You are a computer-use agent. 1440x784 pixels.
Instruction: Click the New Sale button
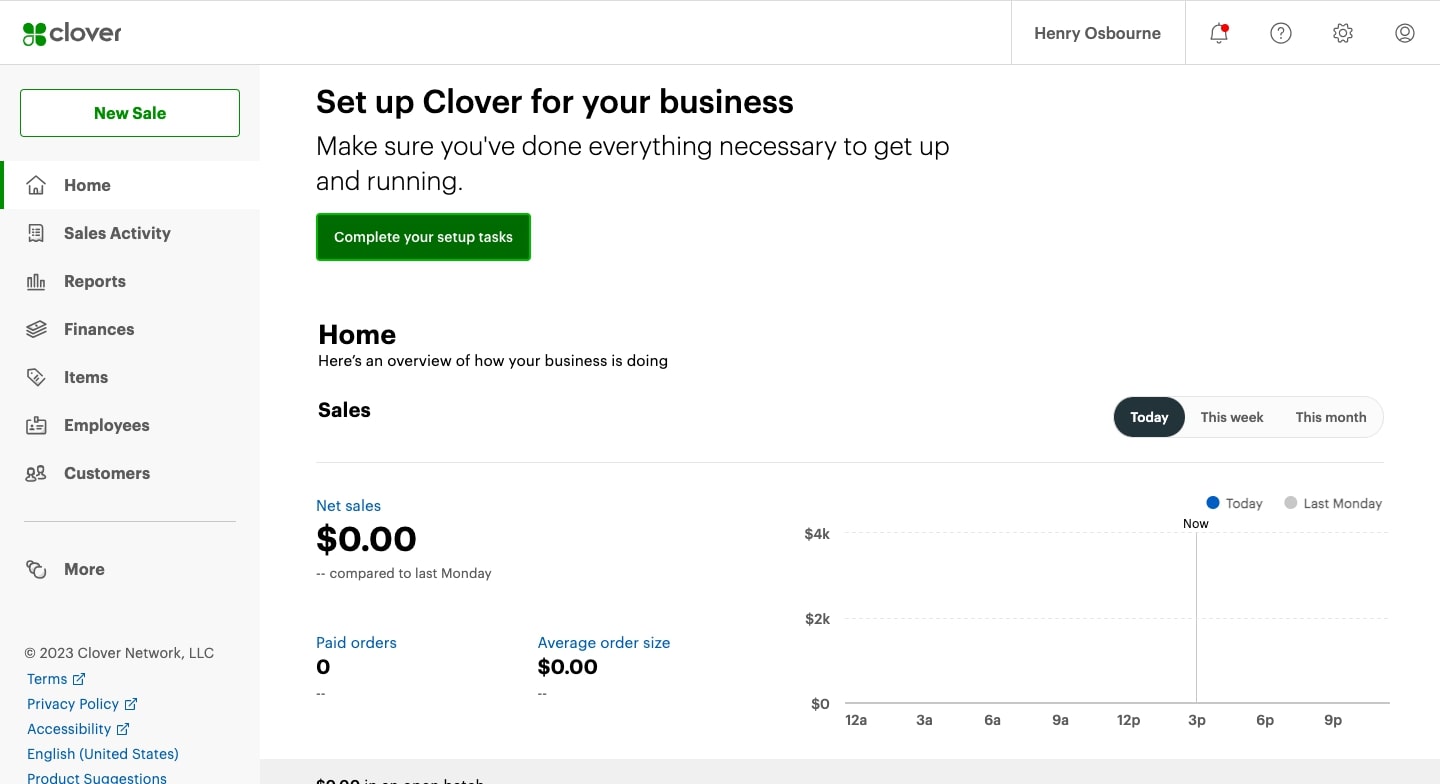point(130,113)
